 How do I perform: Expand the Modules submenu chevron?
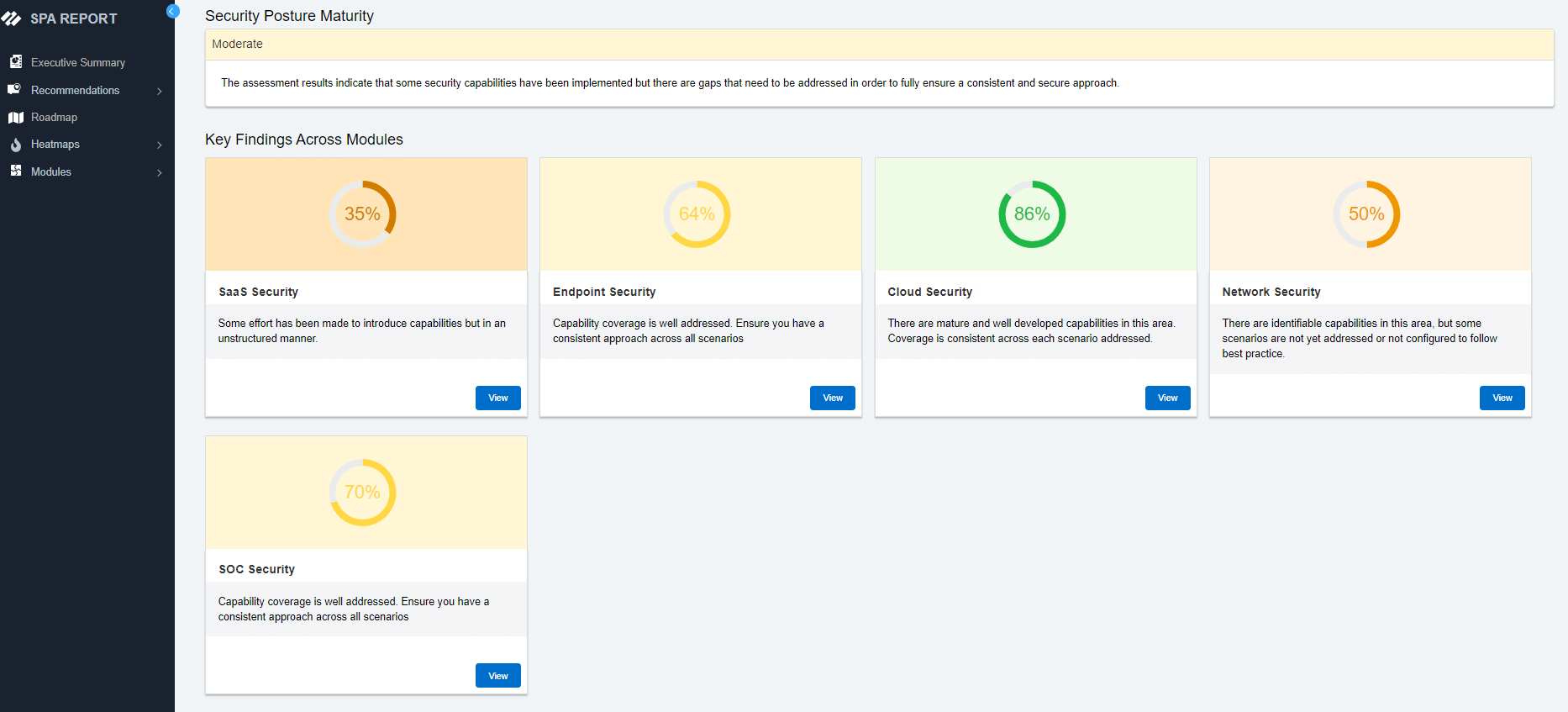tap(160, 172)
